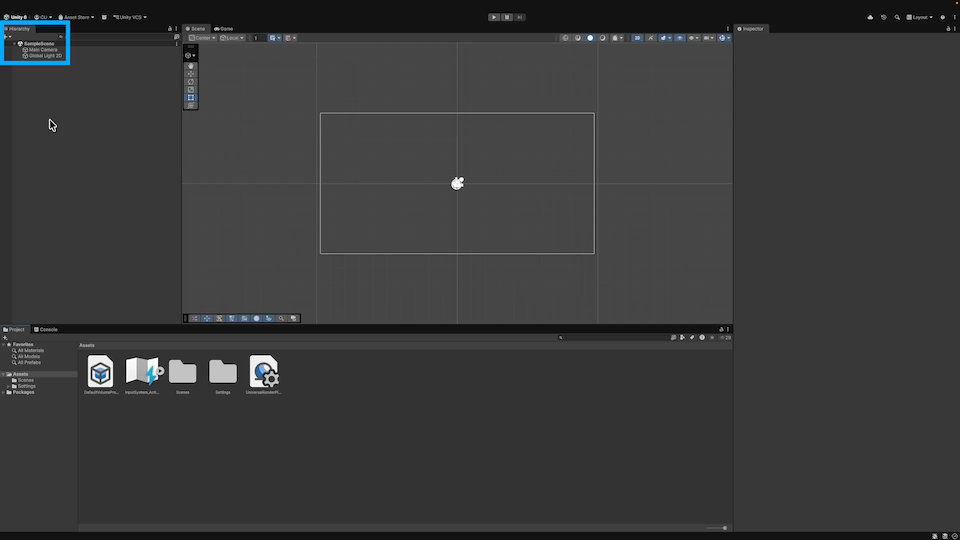960x540 pixels.
Task: Select the Hand view tool
Action: pos(191,66)
